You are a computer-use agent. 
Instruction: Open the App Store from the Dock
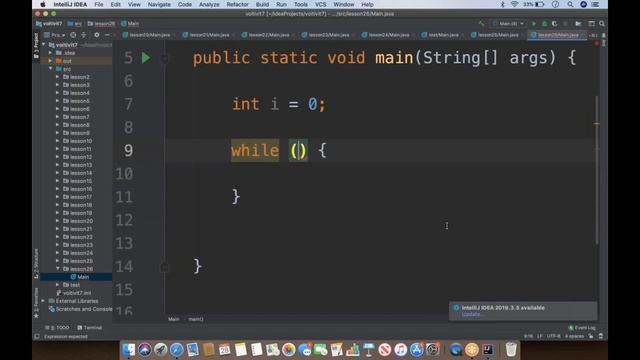point(417,349)
